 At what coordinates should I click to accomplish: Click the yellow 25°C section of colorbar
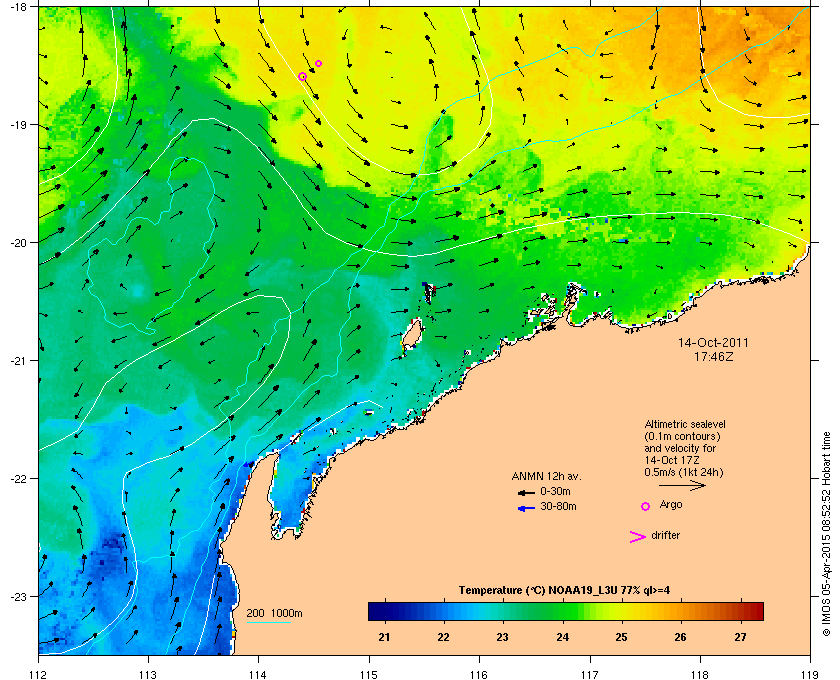pyautogui.click(x=621, y=611)
